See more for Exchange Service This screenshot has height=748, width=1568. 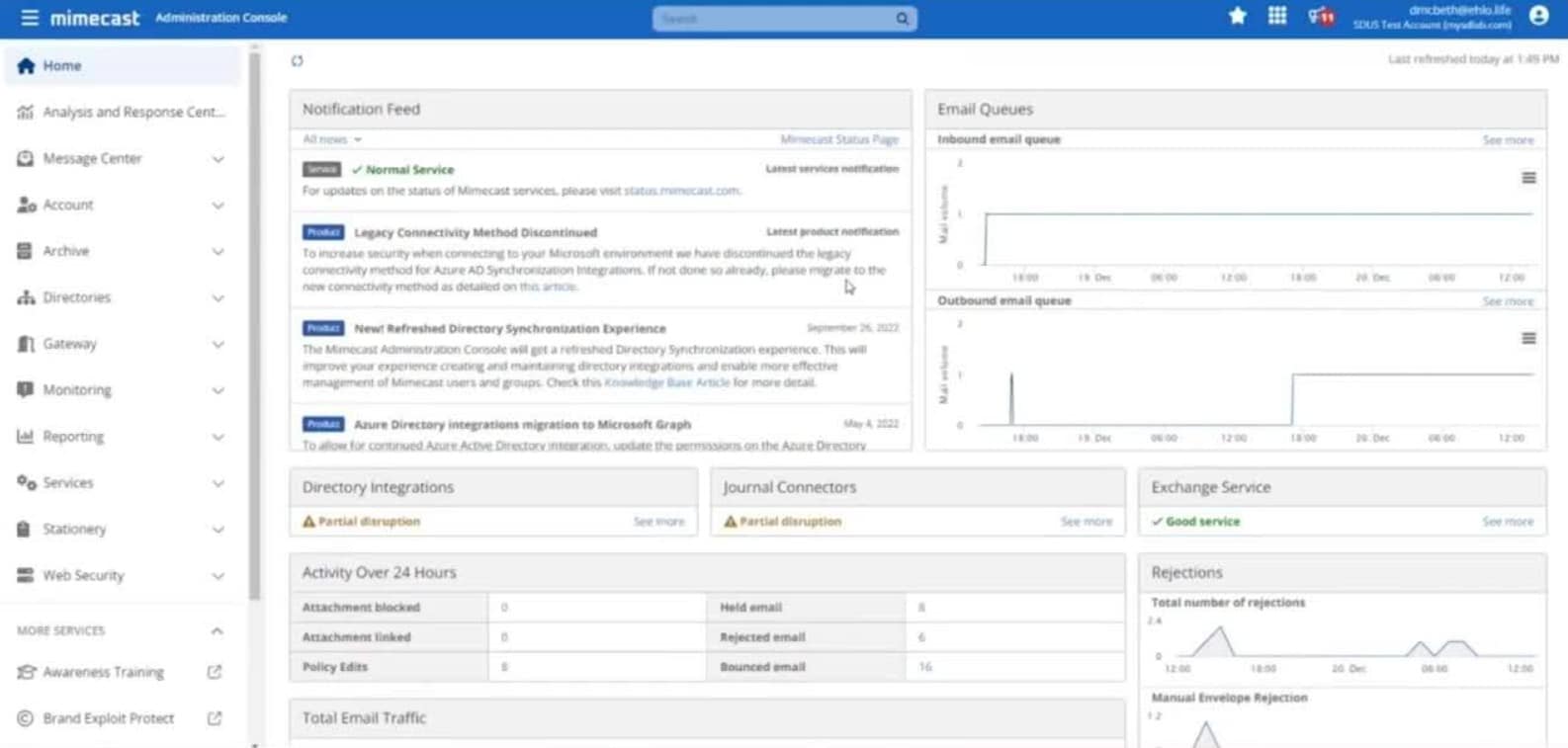pos(1508,522)
